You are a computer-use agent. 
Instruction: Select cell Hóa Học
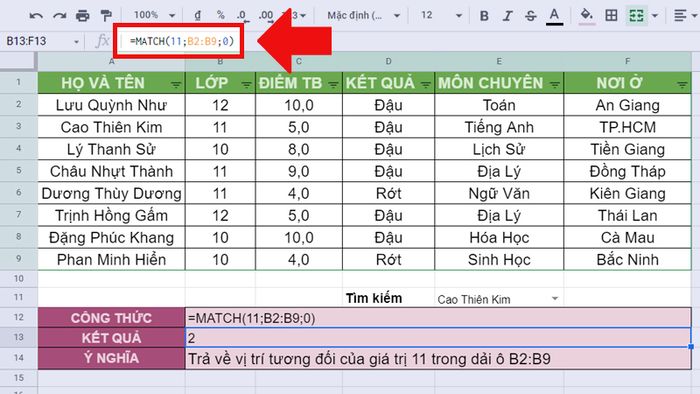coord(499,237)
